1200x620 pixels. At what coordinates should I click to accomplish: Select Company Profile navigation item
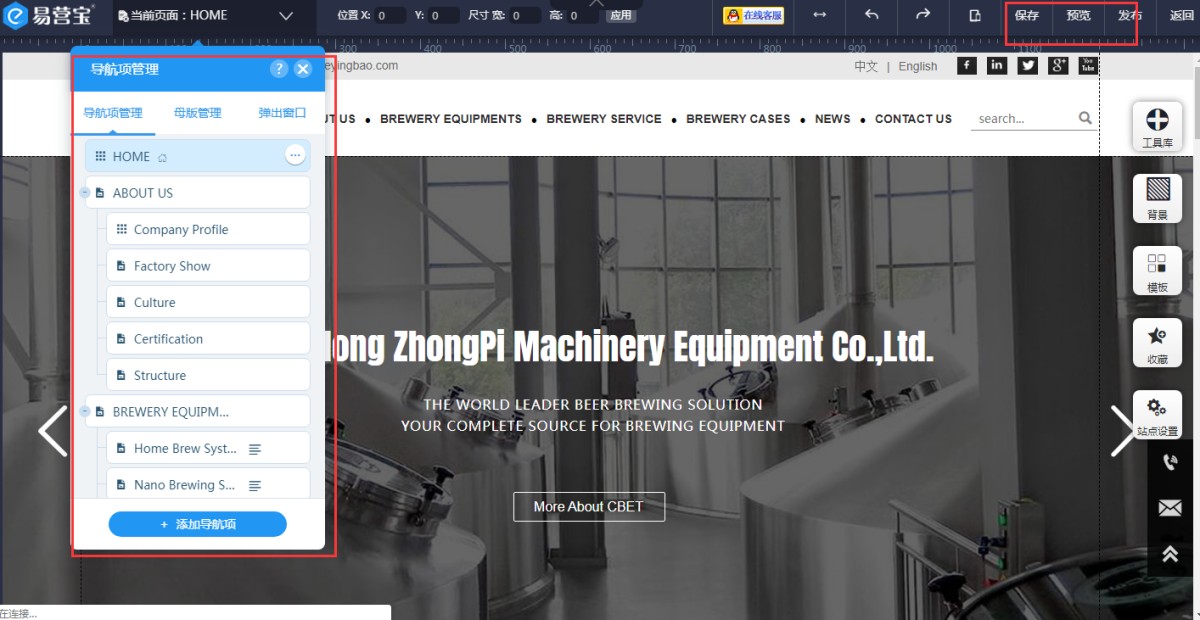click(208, 229)
